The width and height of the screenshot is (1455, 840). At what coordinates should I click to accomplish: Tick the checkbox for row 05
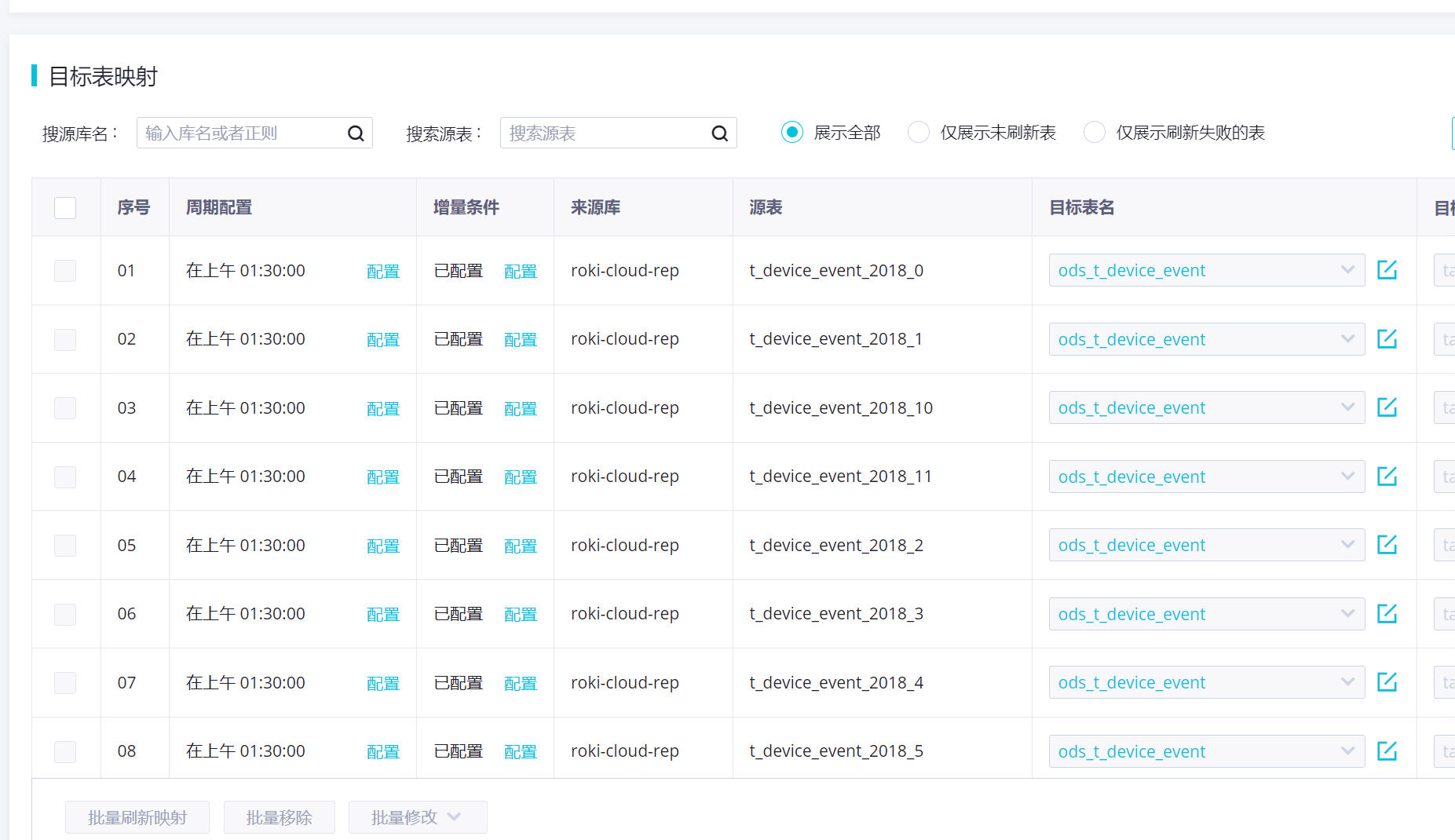pyautogui.click(x=65, y=546)
